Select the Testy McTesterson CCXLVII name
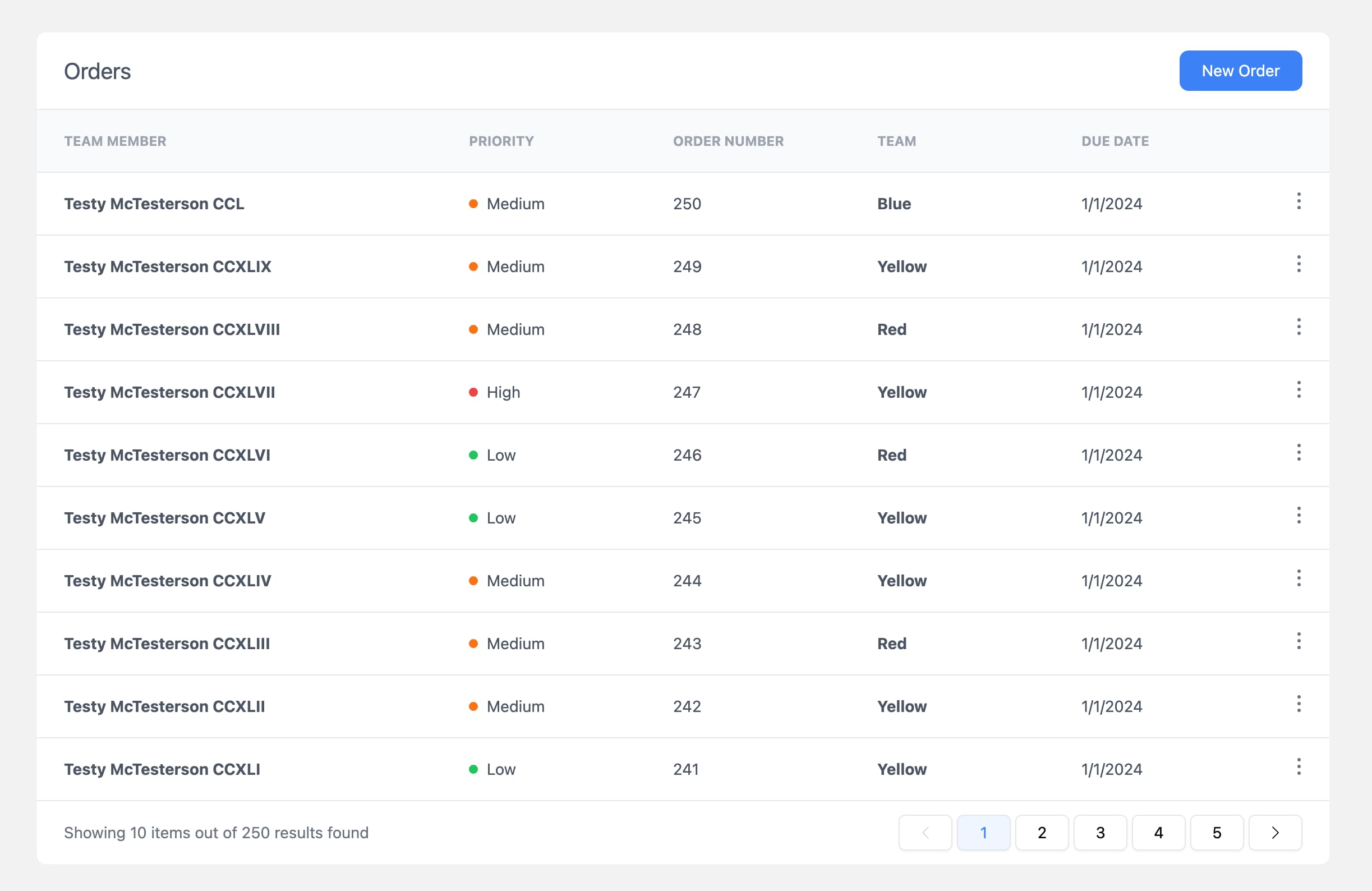 tap(169, 392)
